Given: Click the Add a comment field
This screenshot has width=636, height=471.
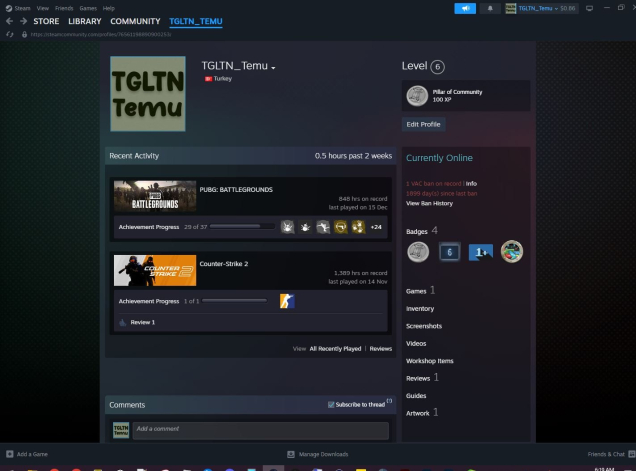Looking at the screenshot, I should click(260, 429).
